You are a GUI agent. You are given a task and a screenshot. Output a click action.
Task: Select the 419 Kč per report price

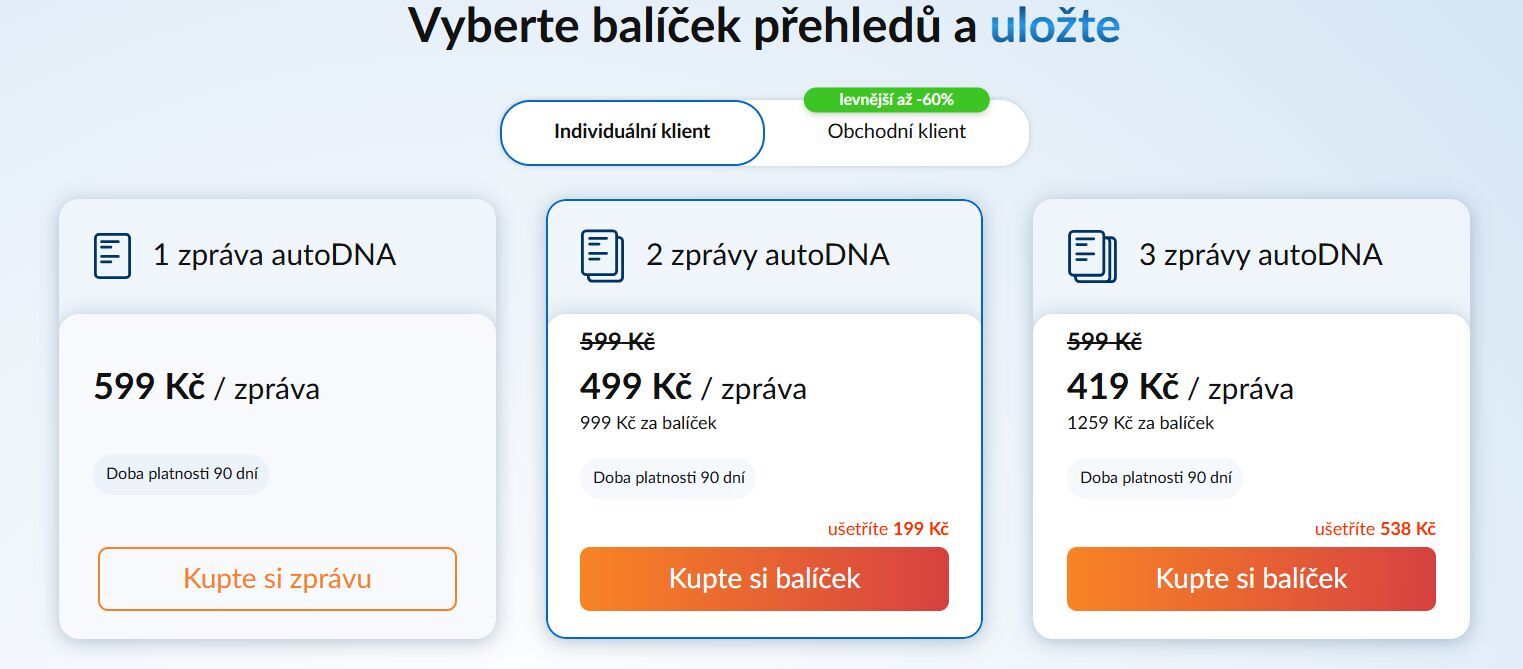click(x=1125, y=388)
